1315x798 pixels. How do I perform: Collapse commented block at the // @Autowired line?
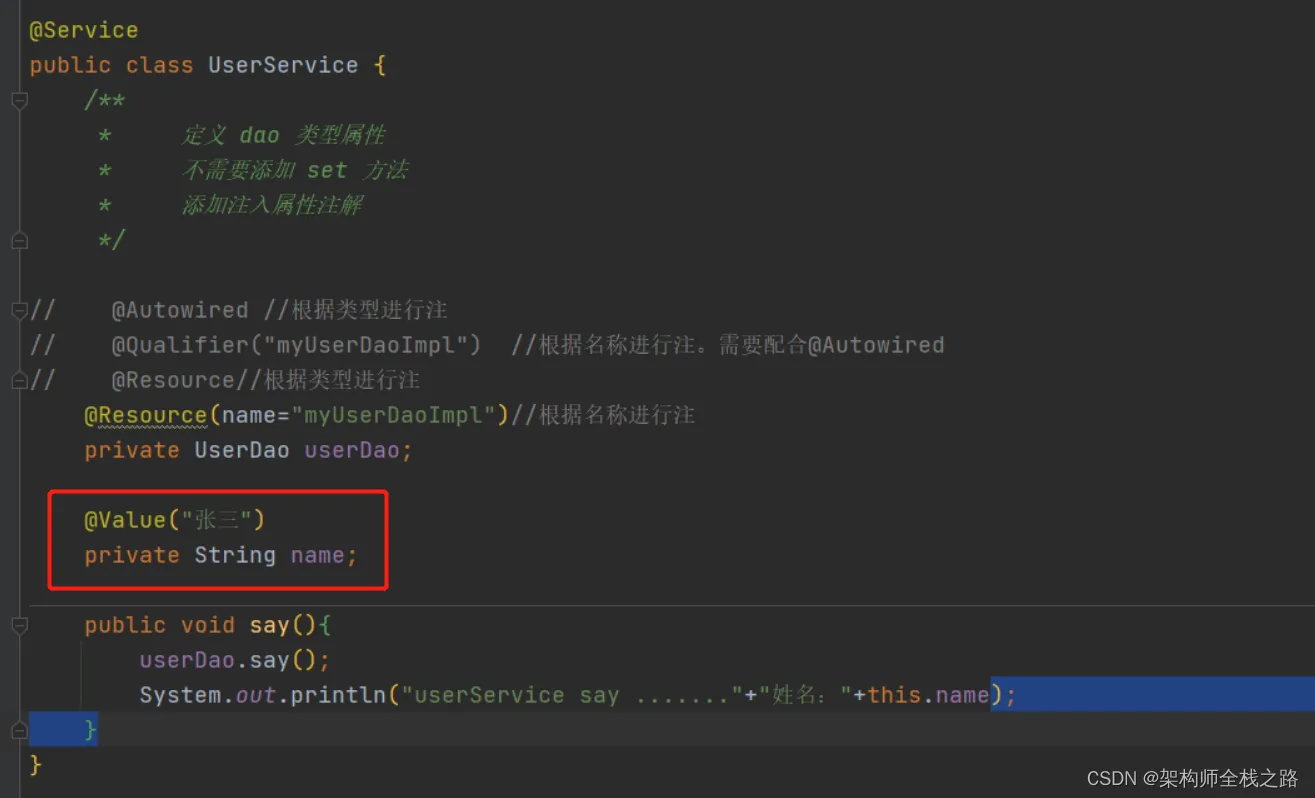tap(19, 310)
